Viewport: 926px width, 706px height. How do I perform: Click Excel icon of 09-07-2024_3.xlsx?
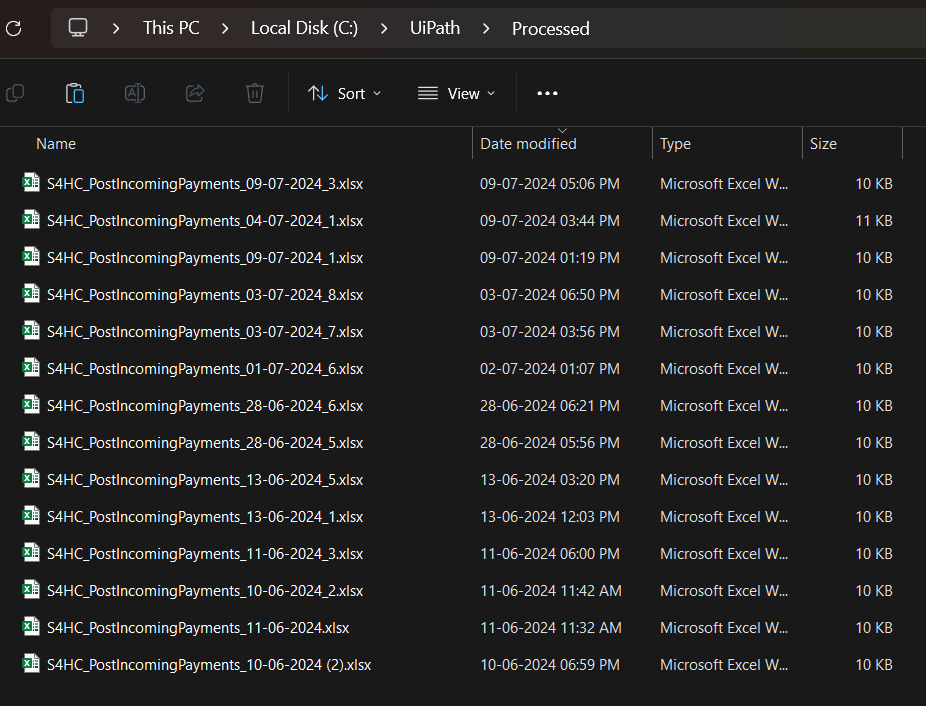[x=31, y=183]
